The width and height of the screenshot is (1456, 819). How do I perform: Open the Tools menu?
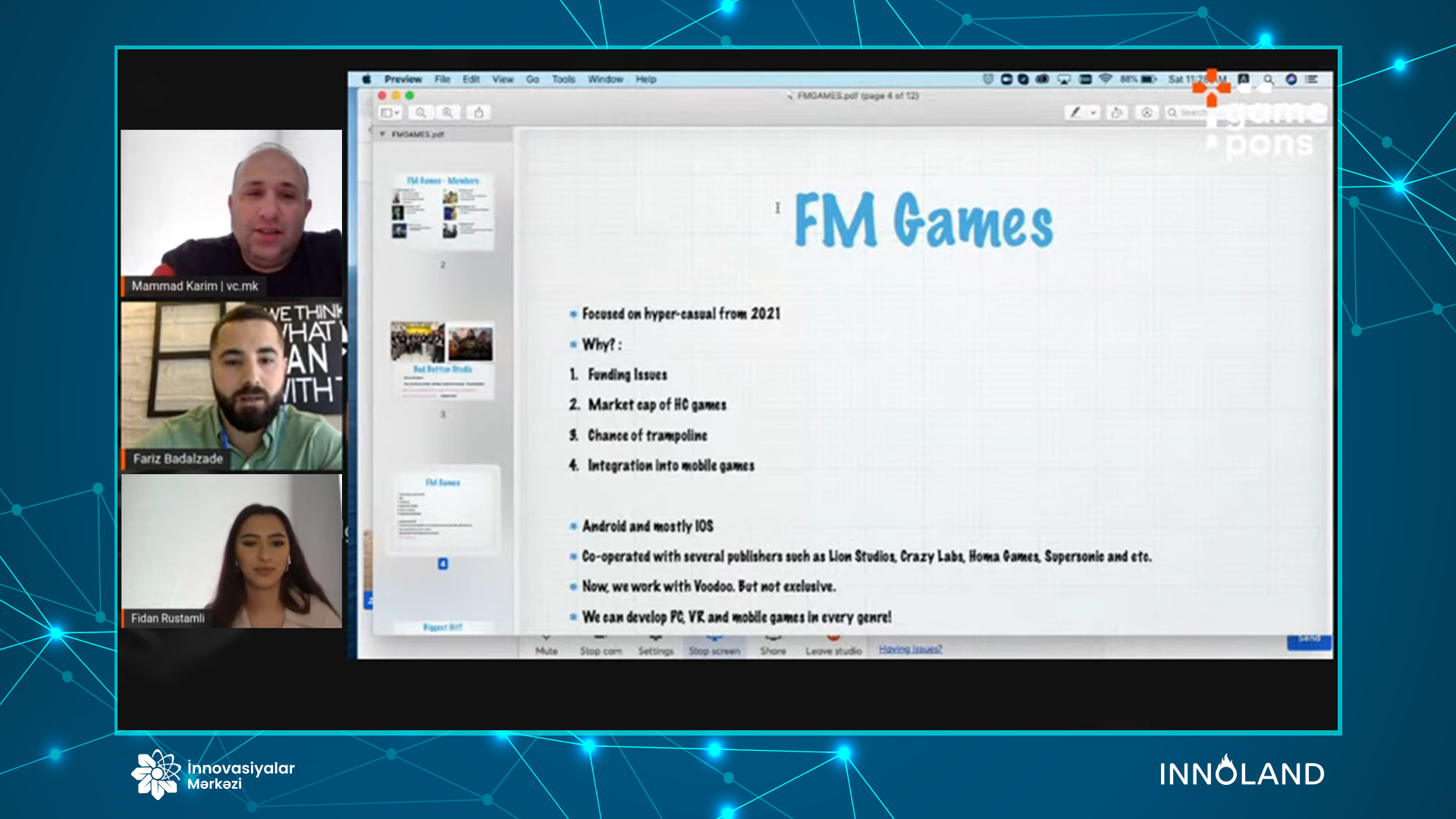click(x=563, y=79)
